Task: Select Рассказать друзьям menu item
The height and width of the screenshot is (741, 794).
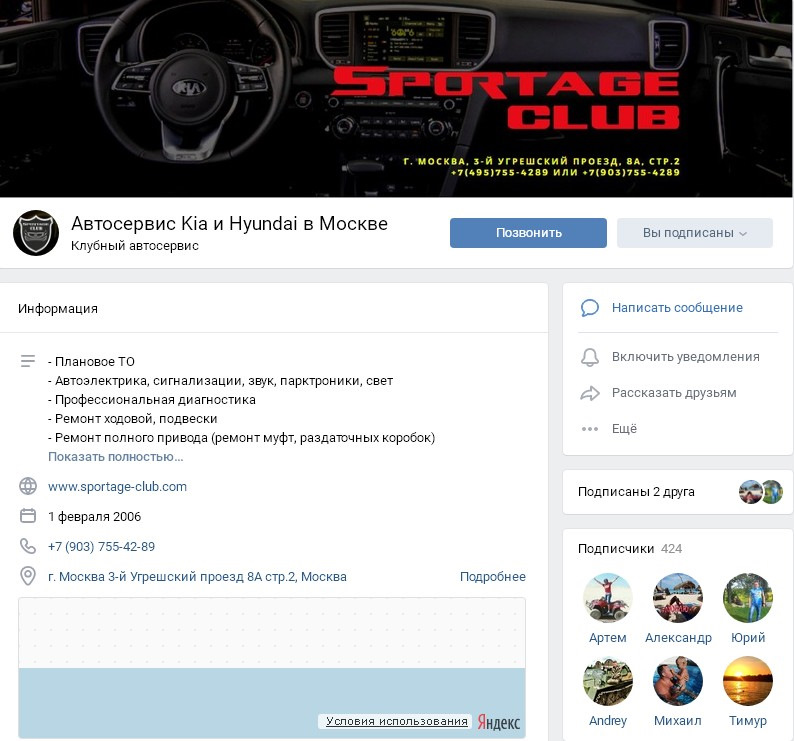Action: pos(673,393)
